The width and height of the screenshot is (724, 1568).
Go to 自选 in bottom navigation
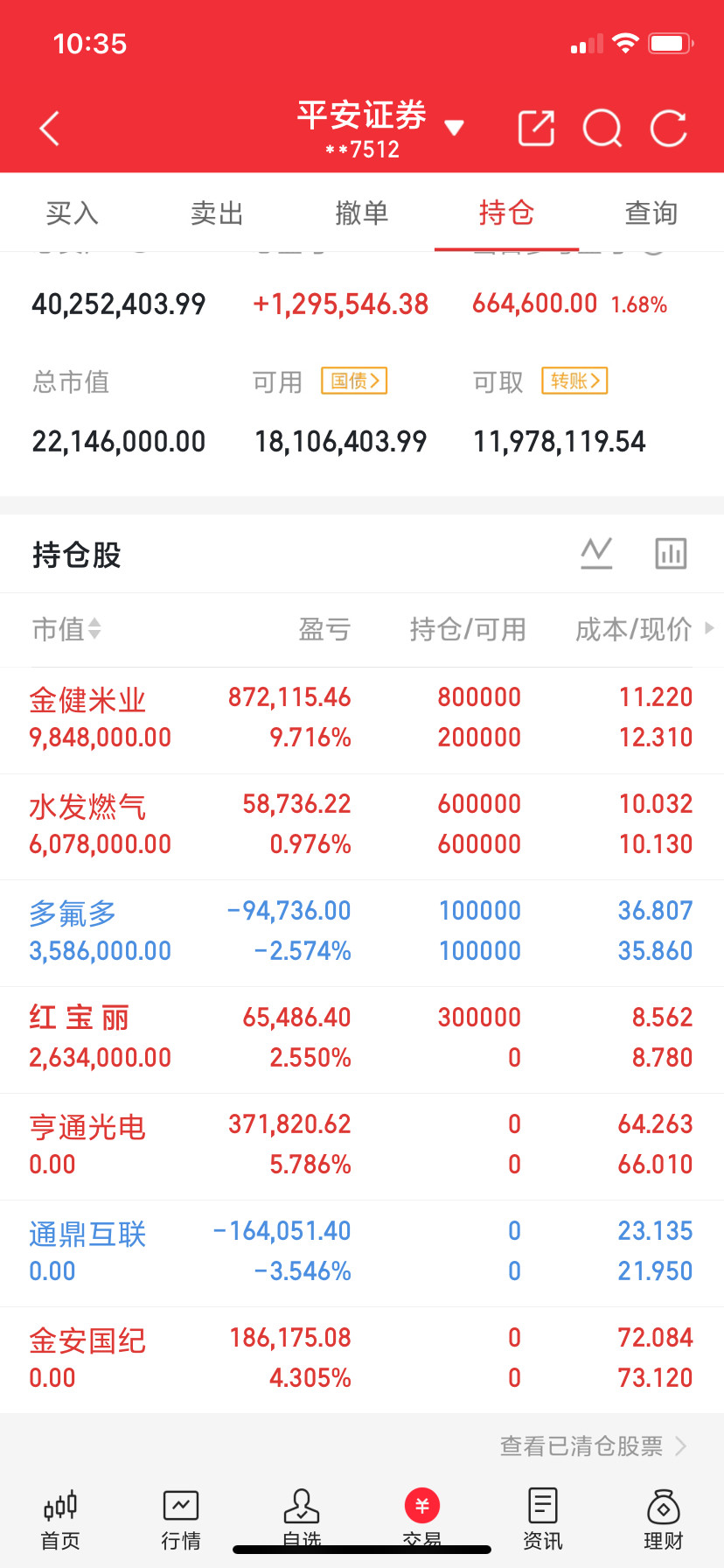click(x=302, y=1521)
